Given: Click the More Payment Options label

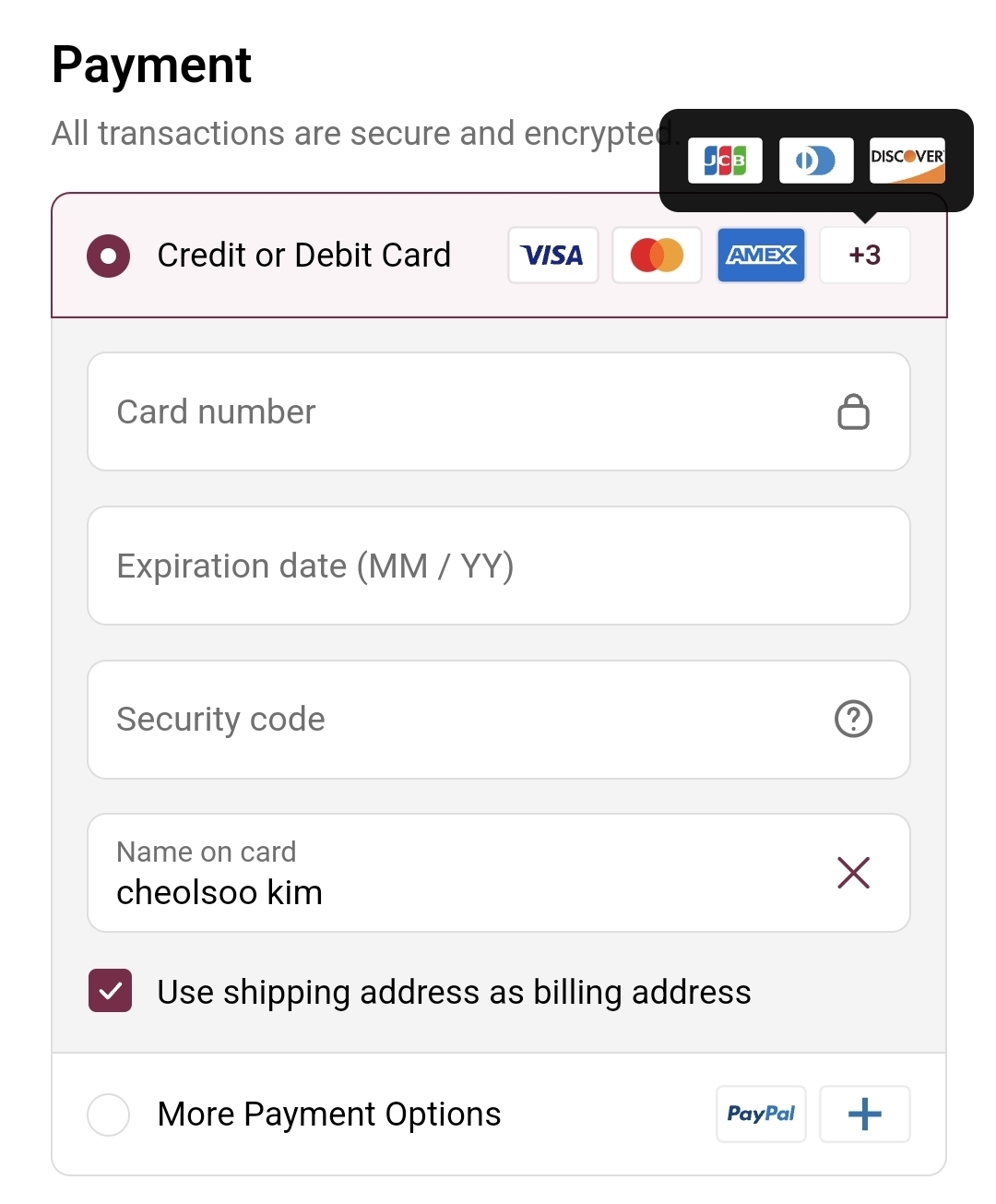Looking at the screenshot, I should 329,1115.
